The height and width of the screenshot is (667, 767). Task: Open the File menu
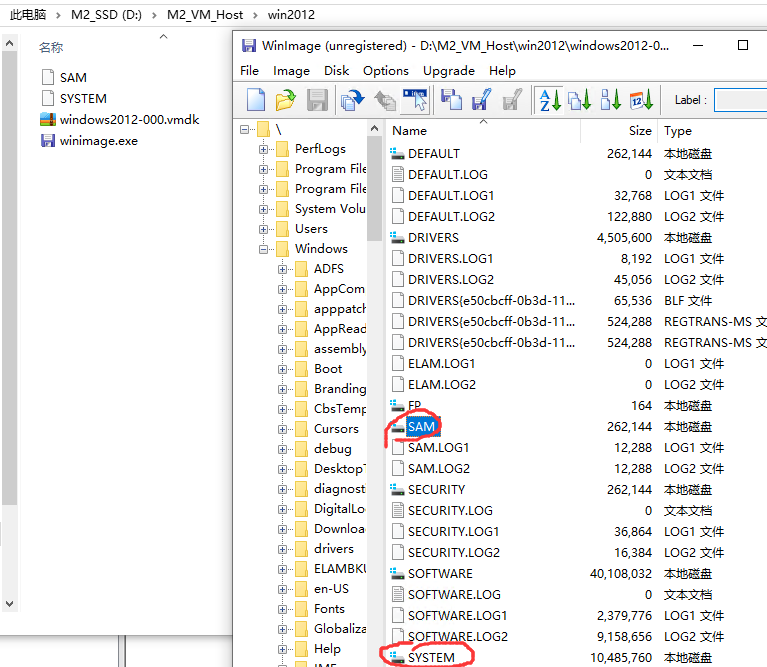pos(249,71)
